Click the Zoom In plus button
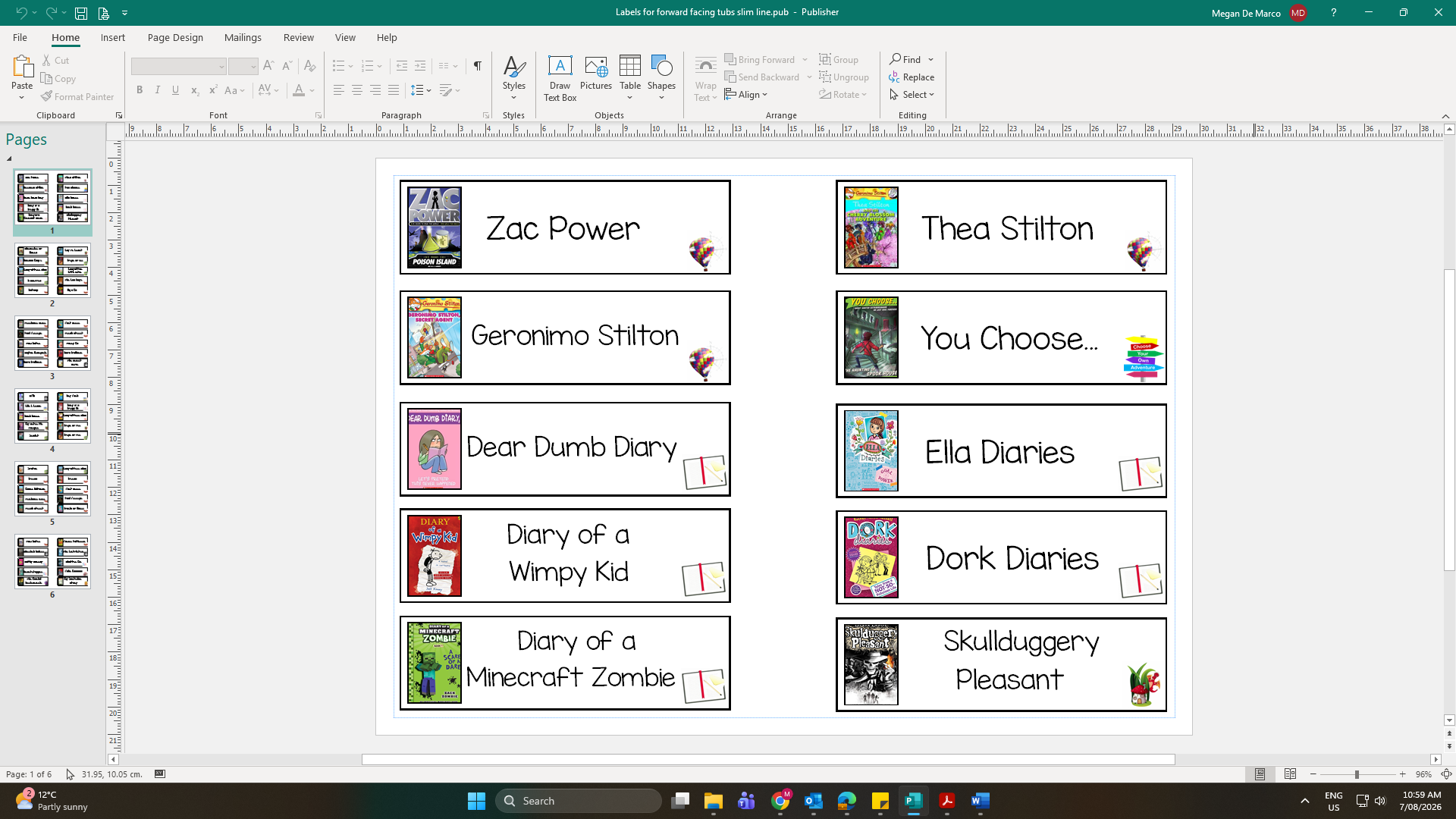1456x819 pixels. [1403, 774]
